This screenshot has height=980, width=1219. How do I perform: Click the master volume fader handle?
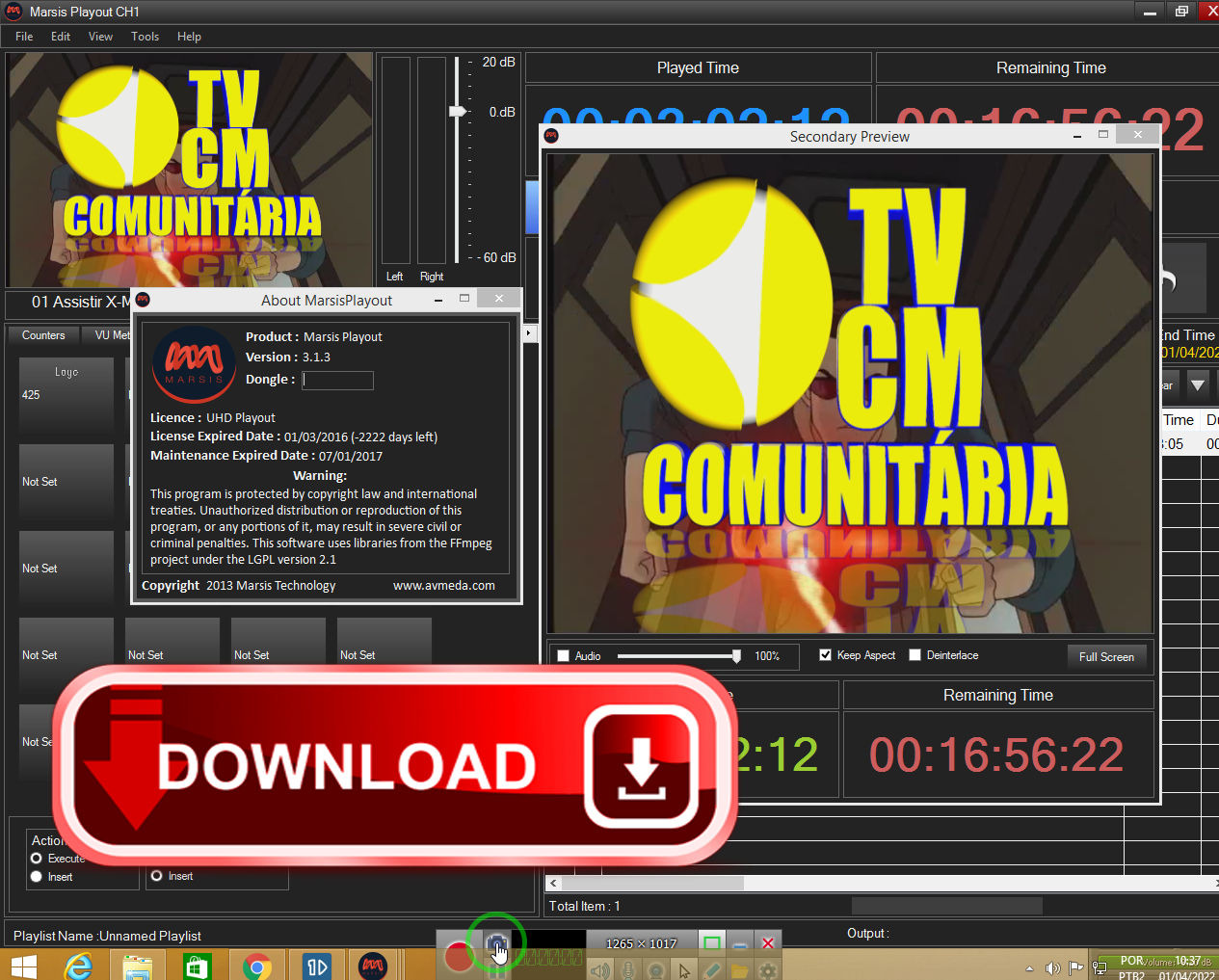pyautogui.click(x=458, y=112)
